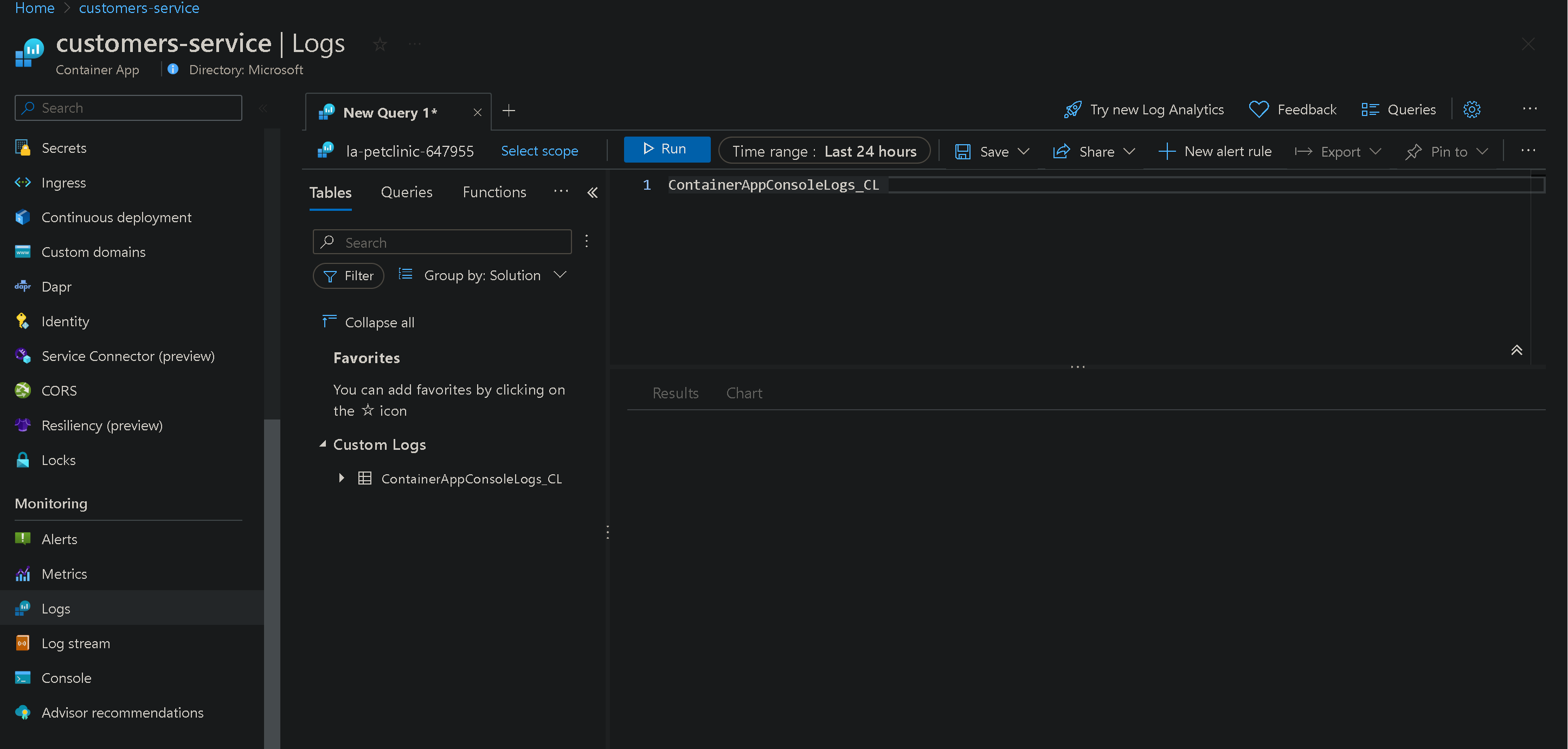
Task: Change the Time range: Last 24 hours
Action: tap(824, 151)
